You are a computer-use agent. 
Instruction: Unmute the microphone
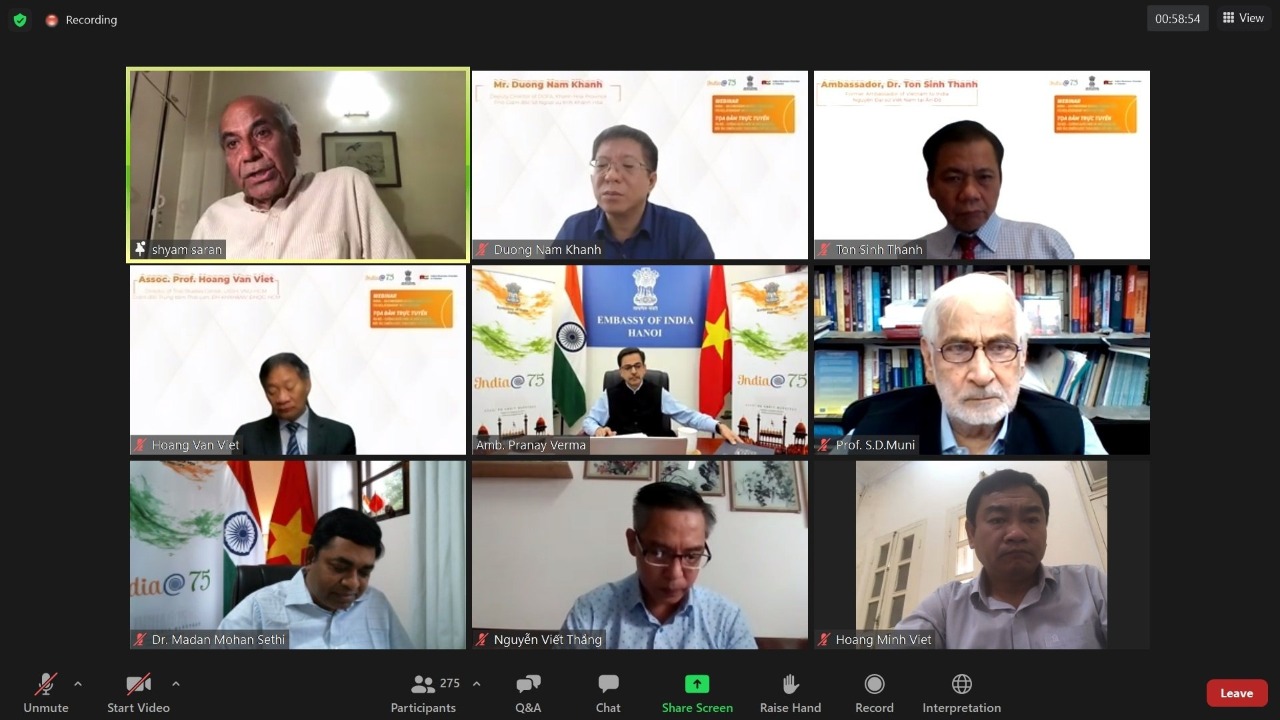point(46,693)
